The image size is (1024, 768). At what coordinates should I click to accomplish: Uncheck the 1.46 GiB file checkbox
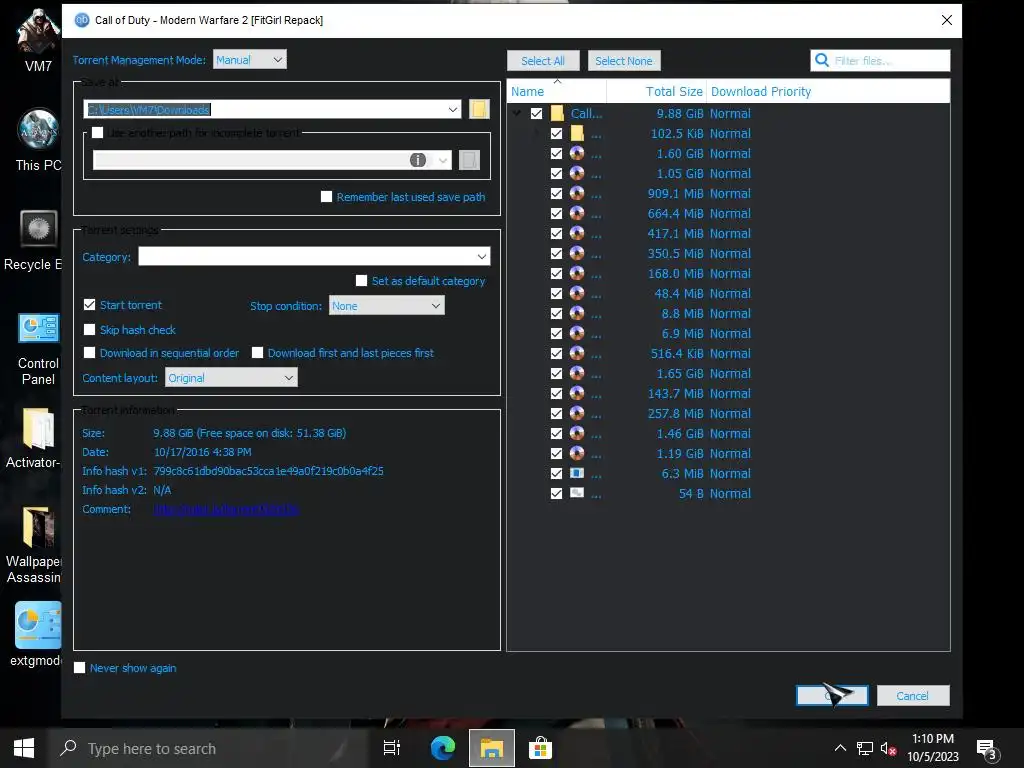click(556, 434)
